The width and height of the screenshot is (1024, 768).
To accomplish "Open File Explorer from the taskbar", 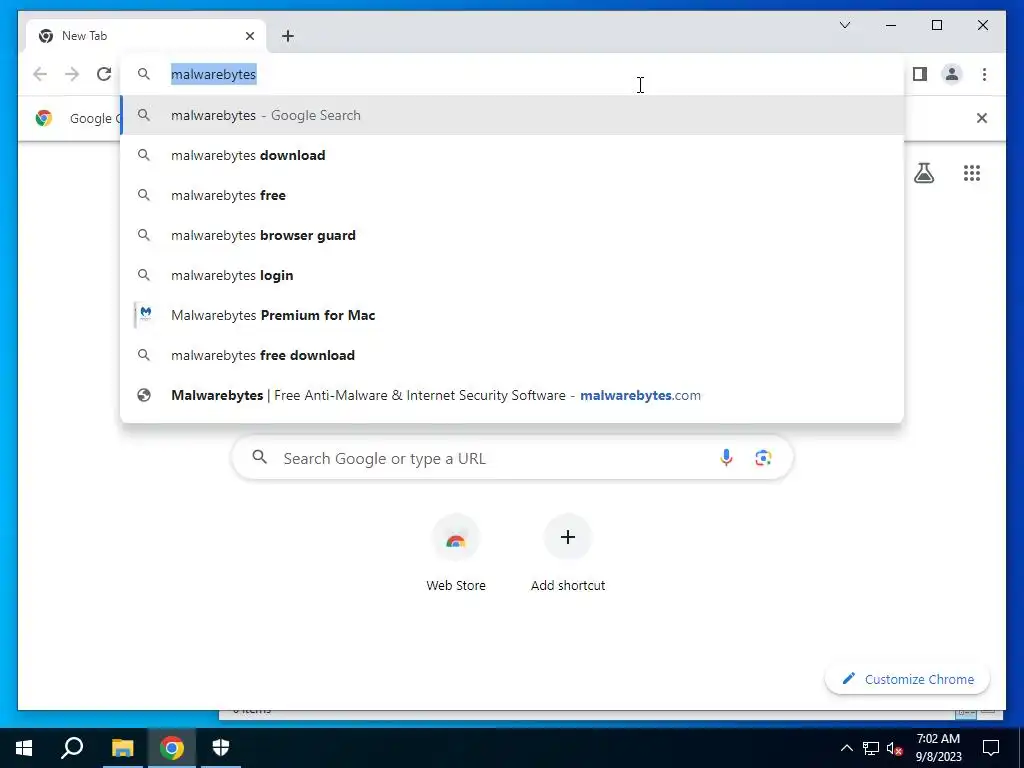I will click(122, 748).
